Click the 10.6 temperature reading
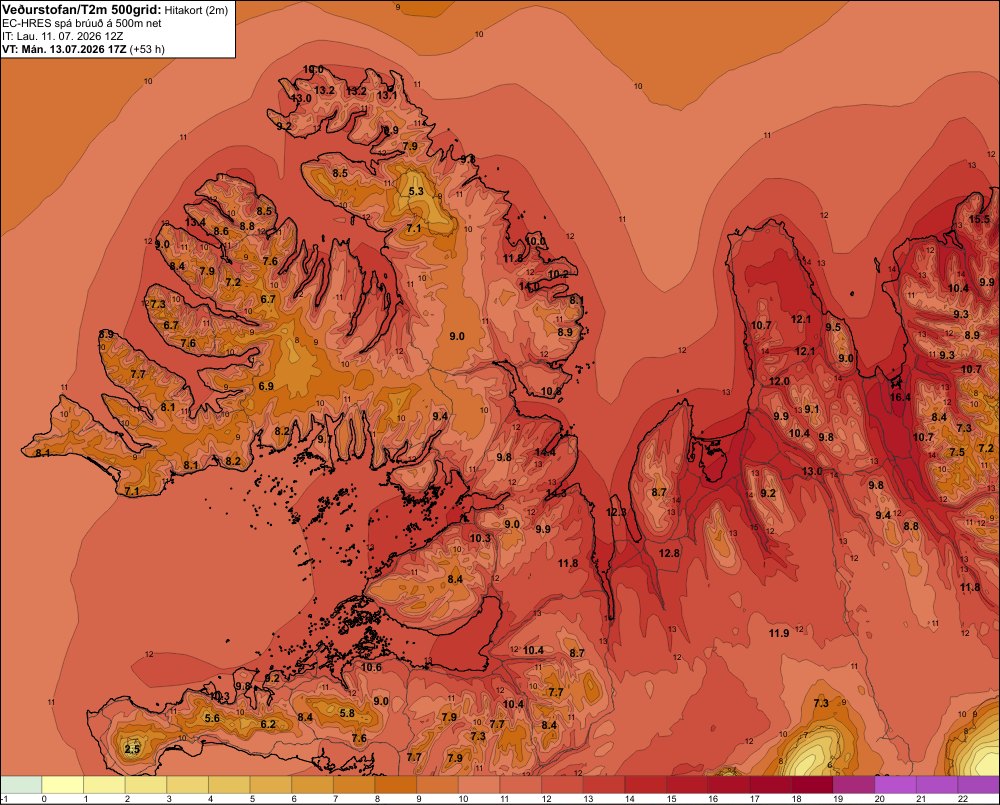 click(x=371, y=667)
